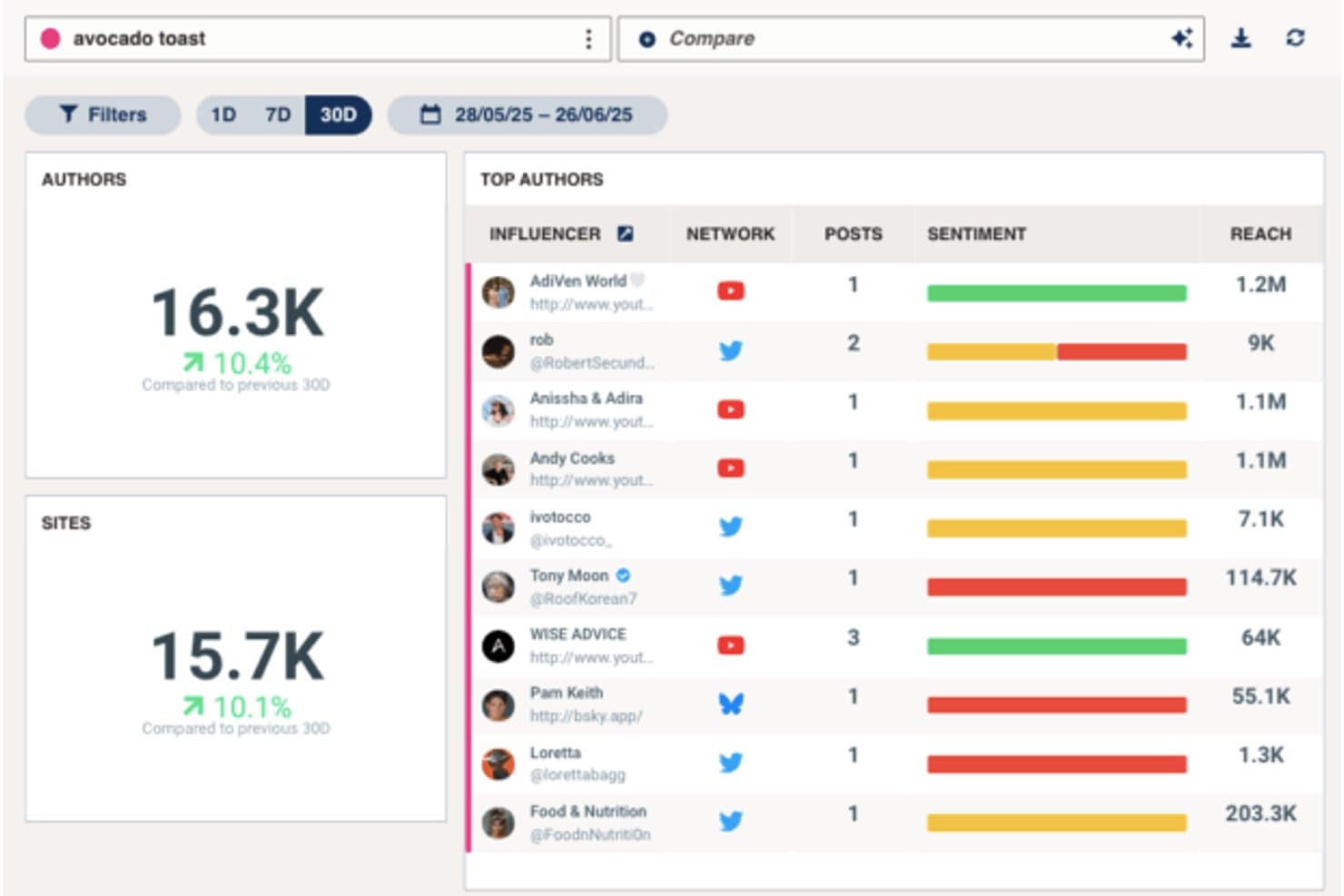Click the pink avocado toast color dot
This screenshot has height=896, width=1344.
(x=51, y=38)
